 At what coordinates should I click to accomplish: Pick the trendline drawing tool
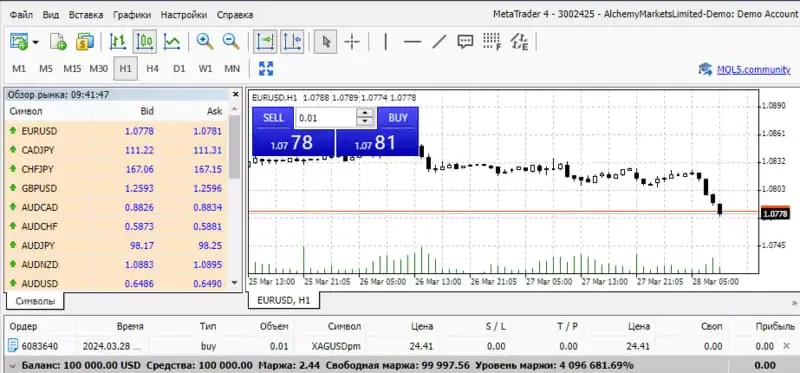click(x=439, y=42)
